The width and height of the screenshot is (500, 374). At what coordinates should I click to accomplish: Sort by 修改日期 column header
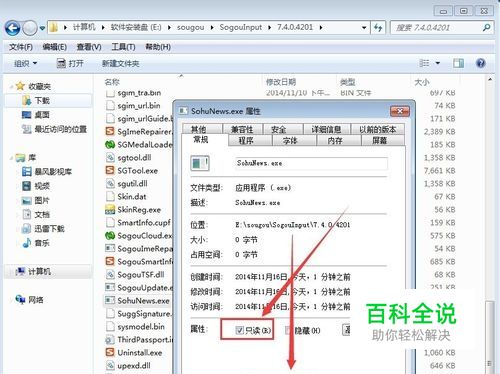[281, 82]
